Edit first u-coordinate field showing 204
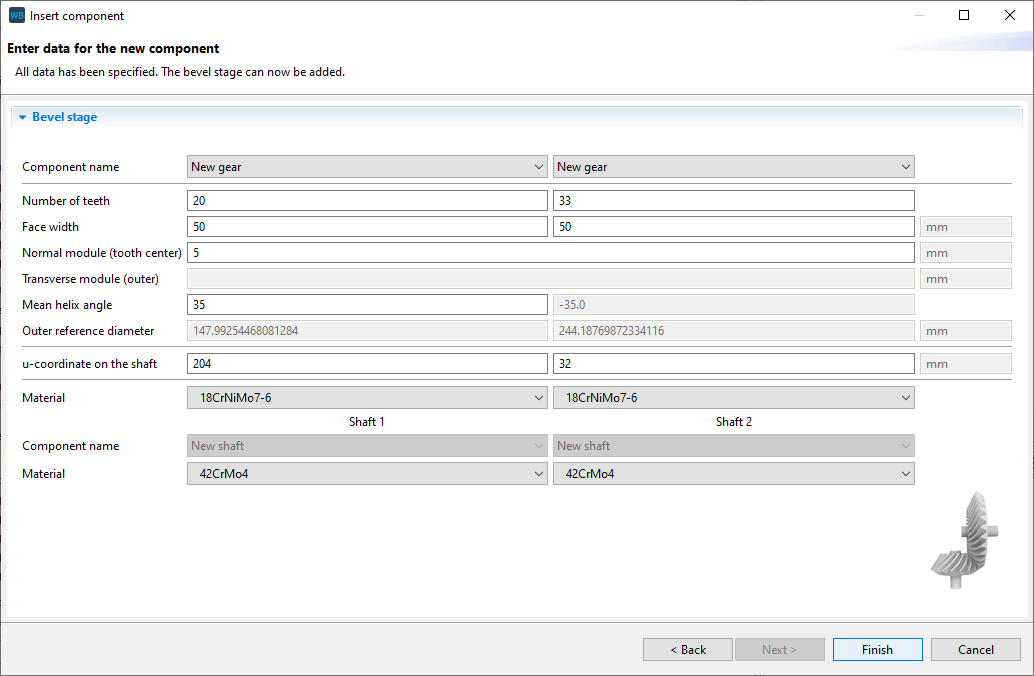This screenshot has height=676, width=1034. [367, 364]
